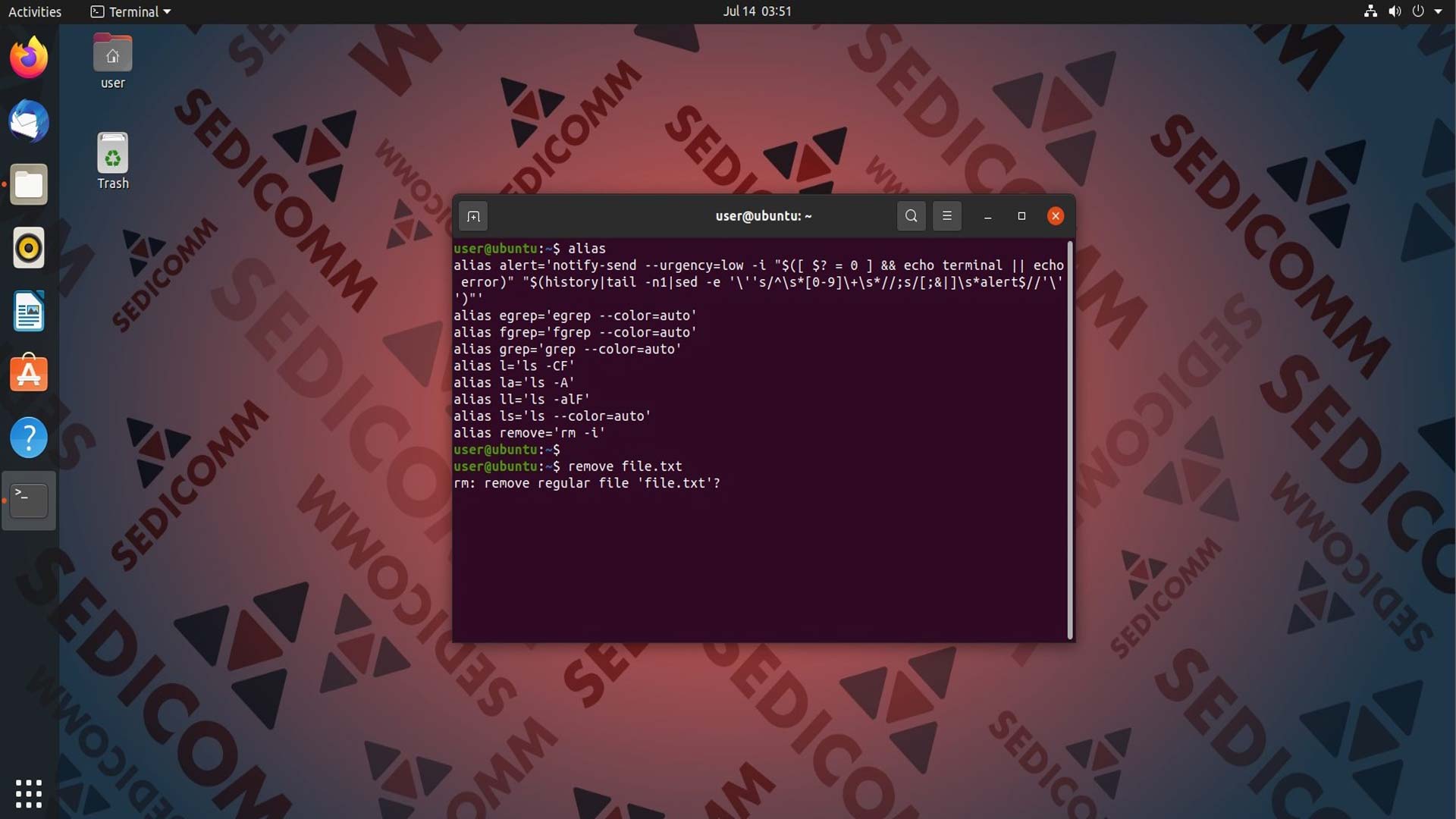
Task: Click the power icon in top bar
Action: click(1418, 11)
